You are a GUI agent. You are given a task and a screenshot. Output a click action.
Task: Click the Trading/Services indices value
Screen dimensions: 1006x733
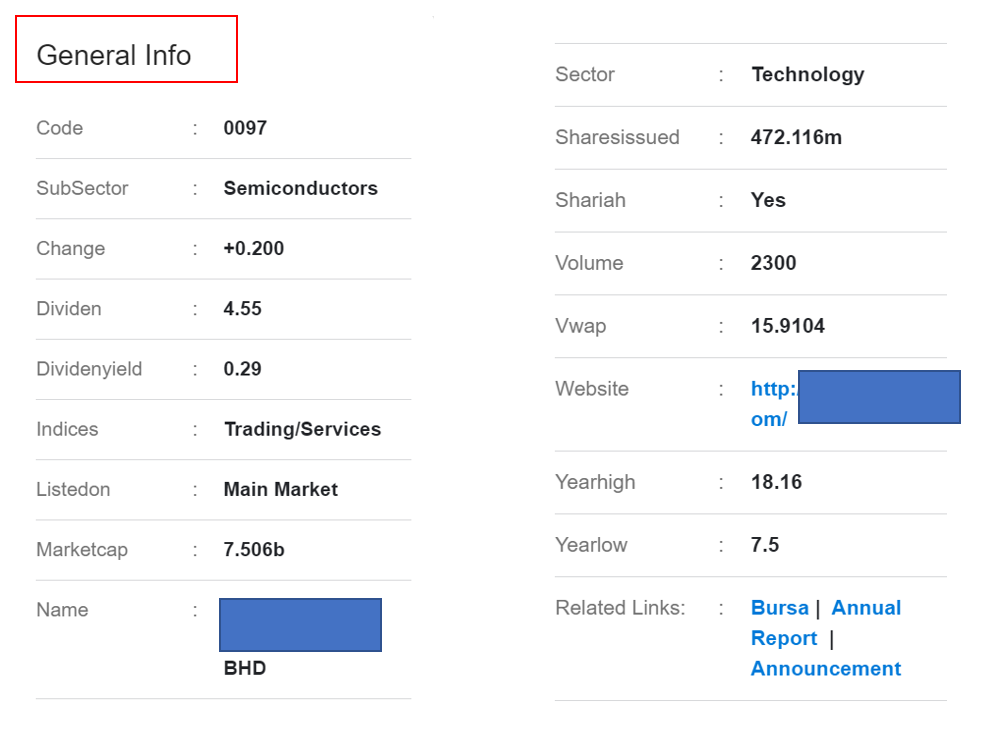[x=302, y=429]
